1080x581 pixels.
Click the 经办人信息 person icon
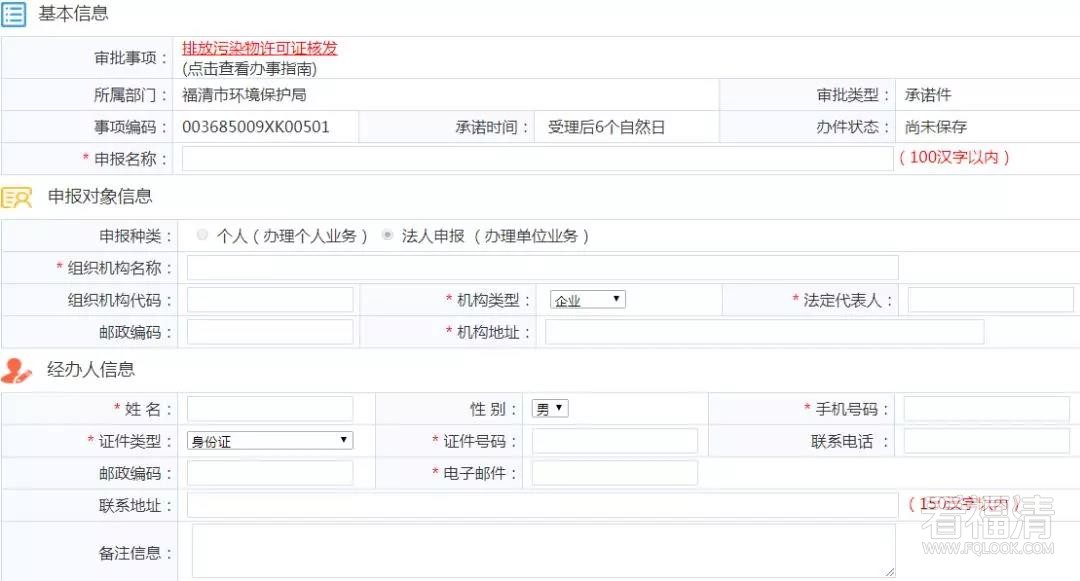17,371
